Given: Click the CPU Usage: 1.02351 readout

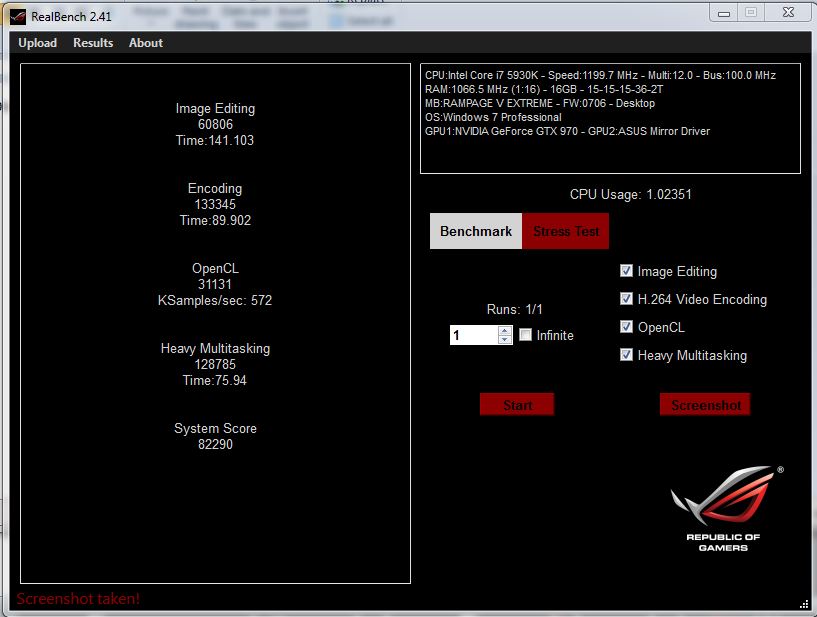Looking at the screenshot, I should click(x=630, y=194).
